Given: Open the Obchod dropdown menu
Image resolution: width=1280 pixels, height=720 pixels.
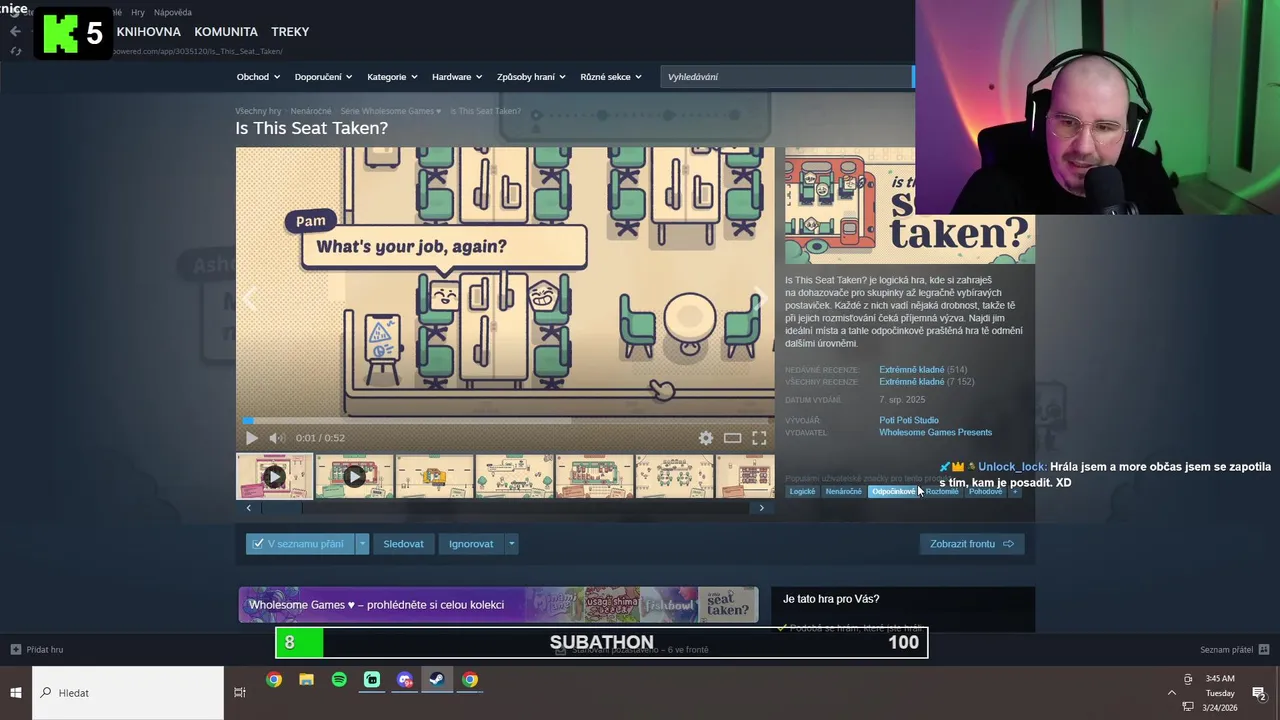Looking at the screenshot, I should (258, 77).
